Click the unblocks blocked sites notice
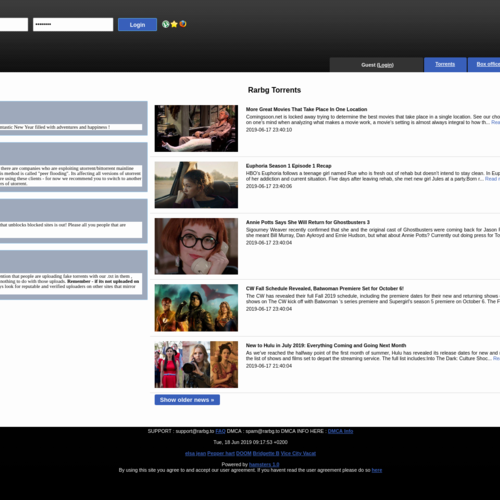 [x=71, y=230]
